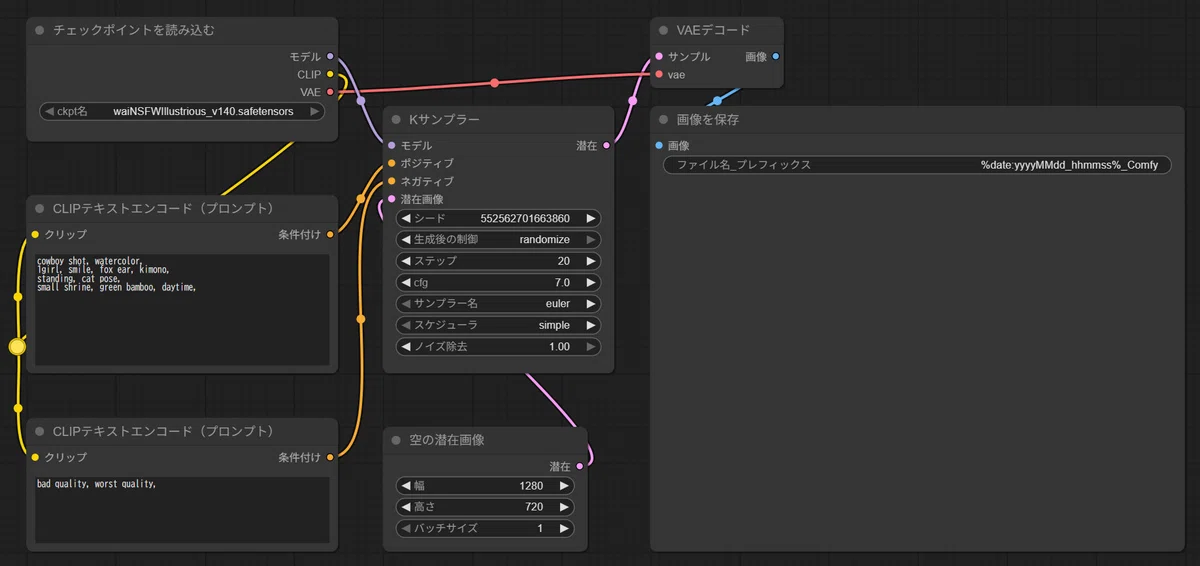Click the ポジティブ input socket on Kサンプラー

point(391,163)
